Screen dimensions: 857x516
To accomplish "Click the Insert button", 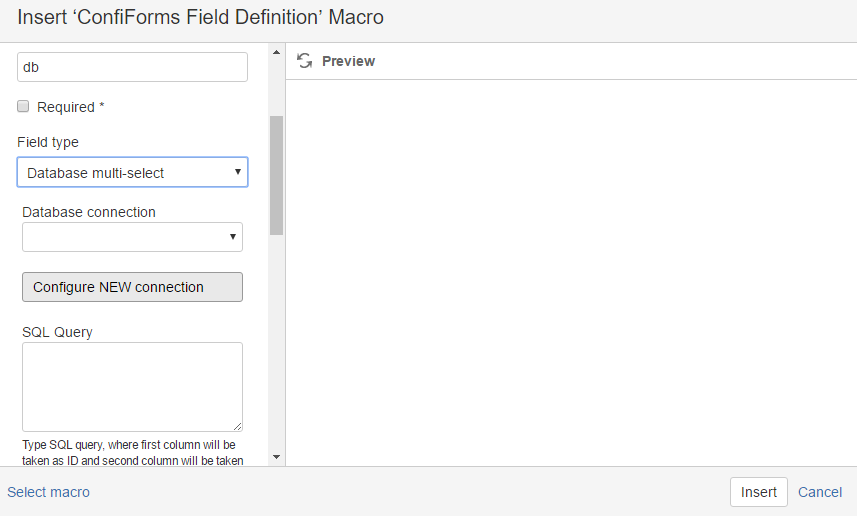I will [x=759, y=492].
